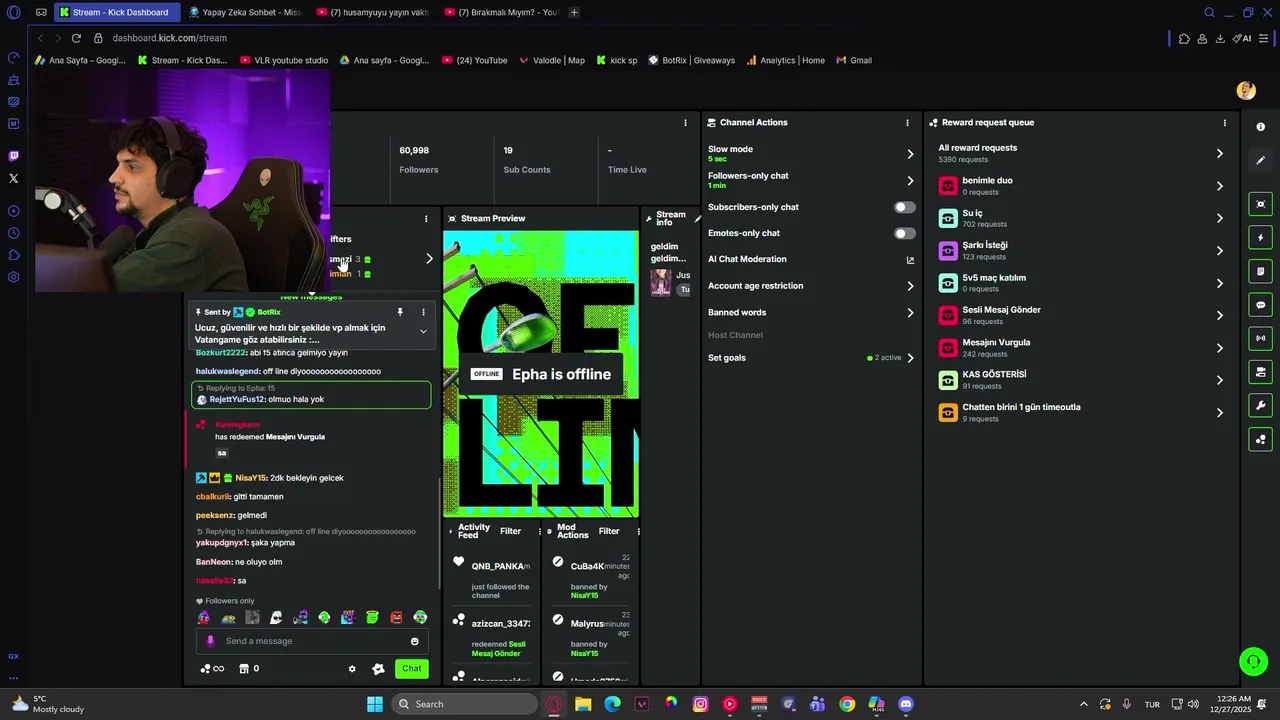1280x720 pixels.
Task: Open Gmail bookmark
Action: click(855, 60)
